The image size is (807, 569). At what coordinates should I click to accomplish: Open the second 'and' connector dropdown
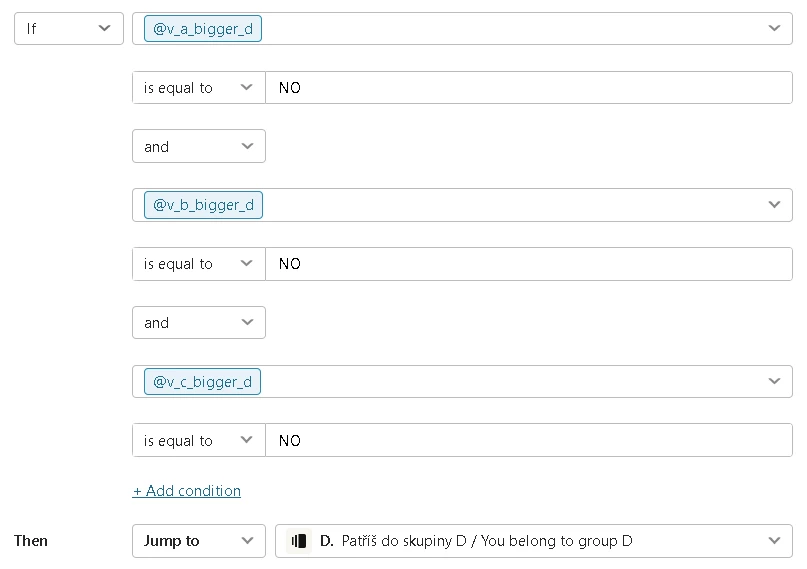point(198,323)
